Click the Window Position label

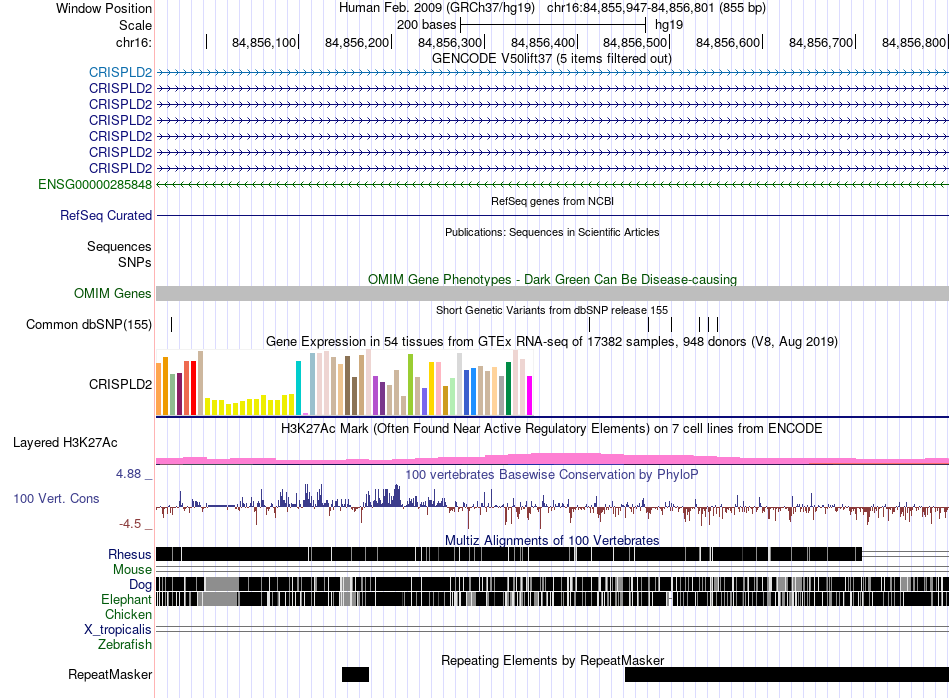[104, 8]
